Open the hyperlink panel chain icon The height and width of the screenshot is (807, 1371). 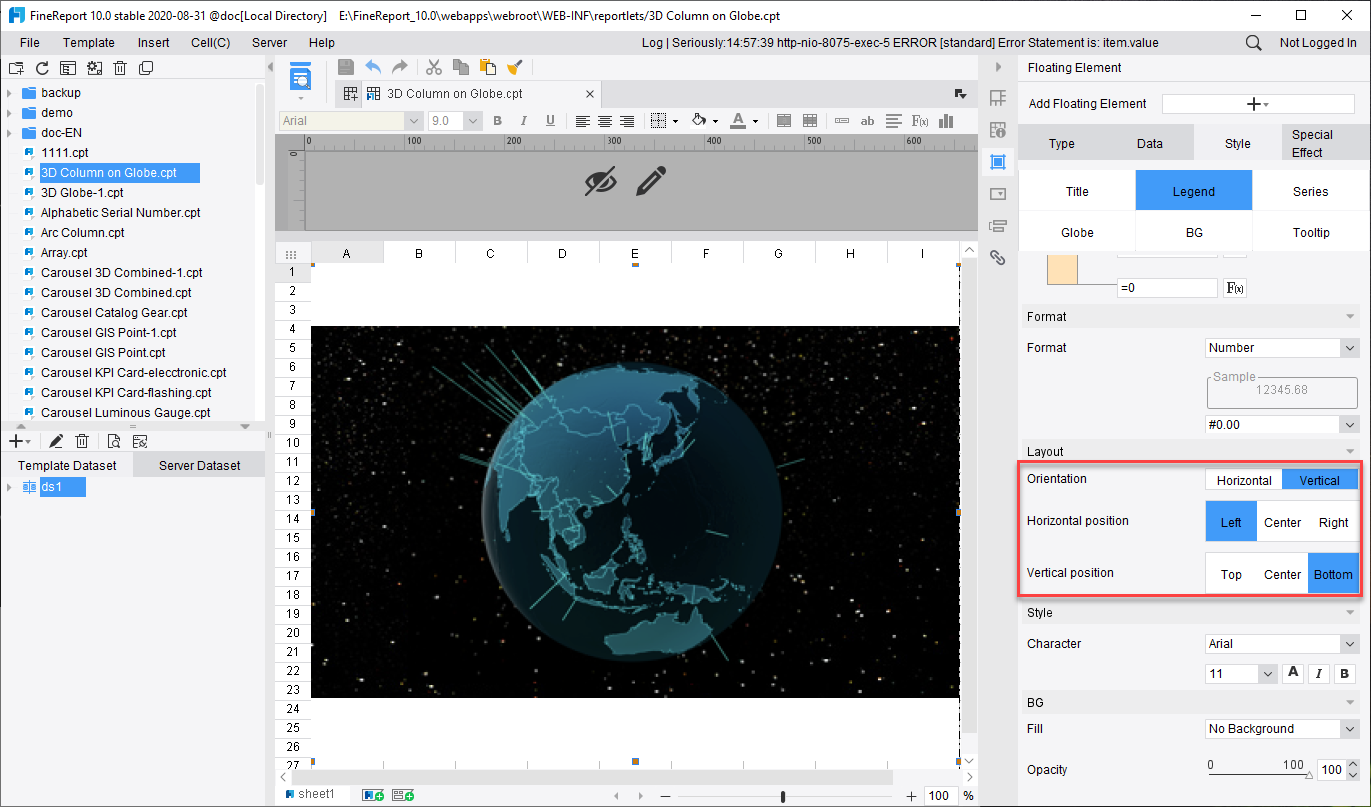coord(997,257)
